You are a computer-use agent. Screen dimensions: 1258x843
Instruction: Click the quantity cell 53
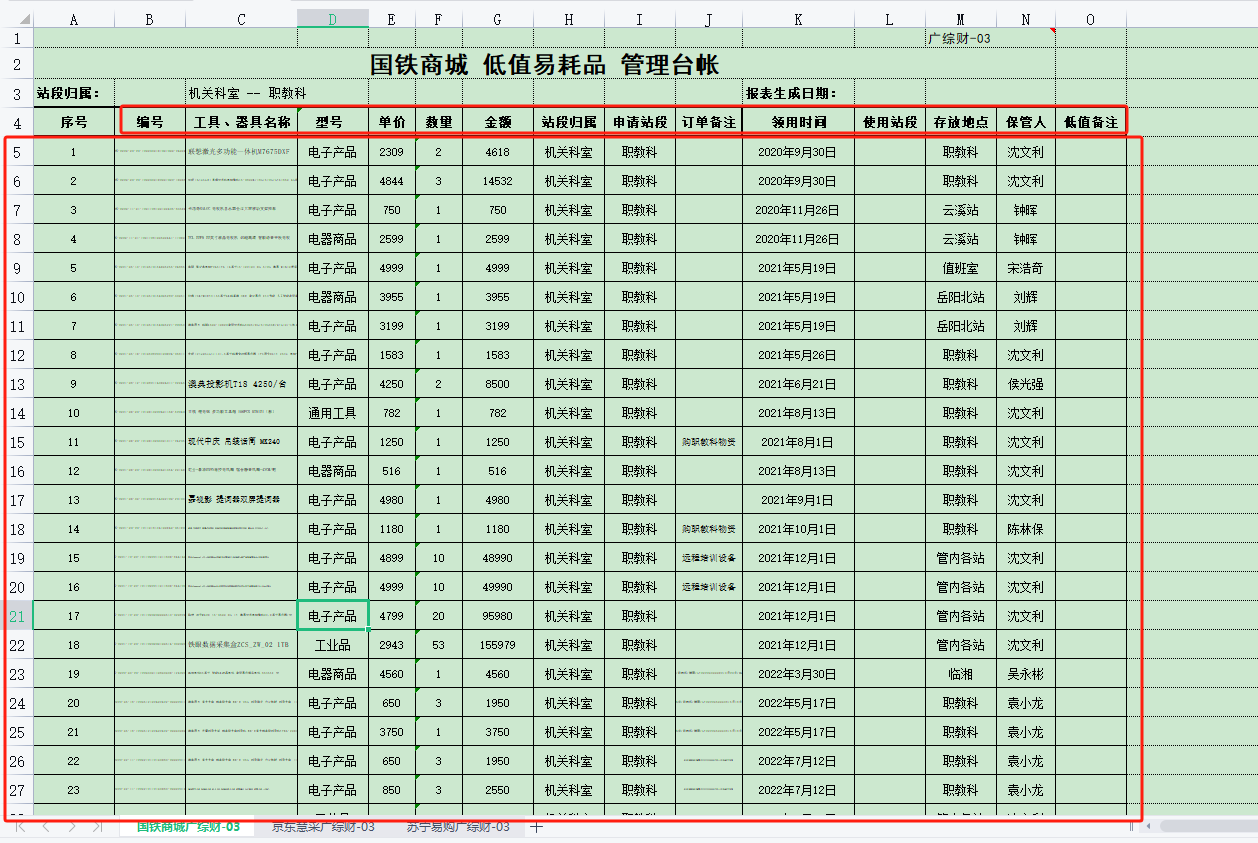[x=439, y=645]
